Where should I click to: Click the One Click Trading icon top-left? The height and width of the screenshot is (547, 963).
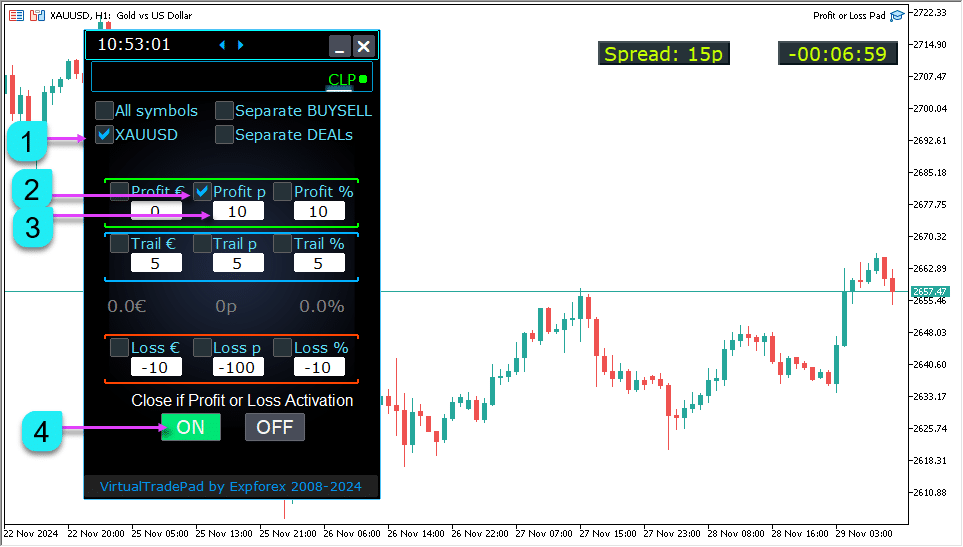pyautogui.click(x=17, y=16)
